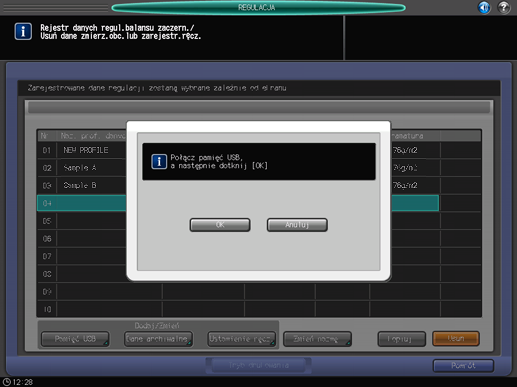Click the clock icon showing 12:28
517x387 pixels.
[7, 382]
